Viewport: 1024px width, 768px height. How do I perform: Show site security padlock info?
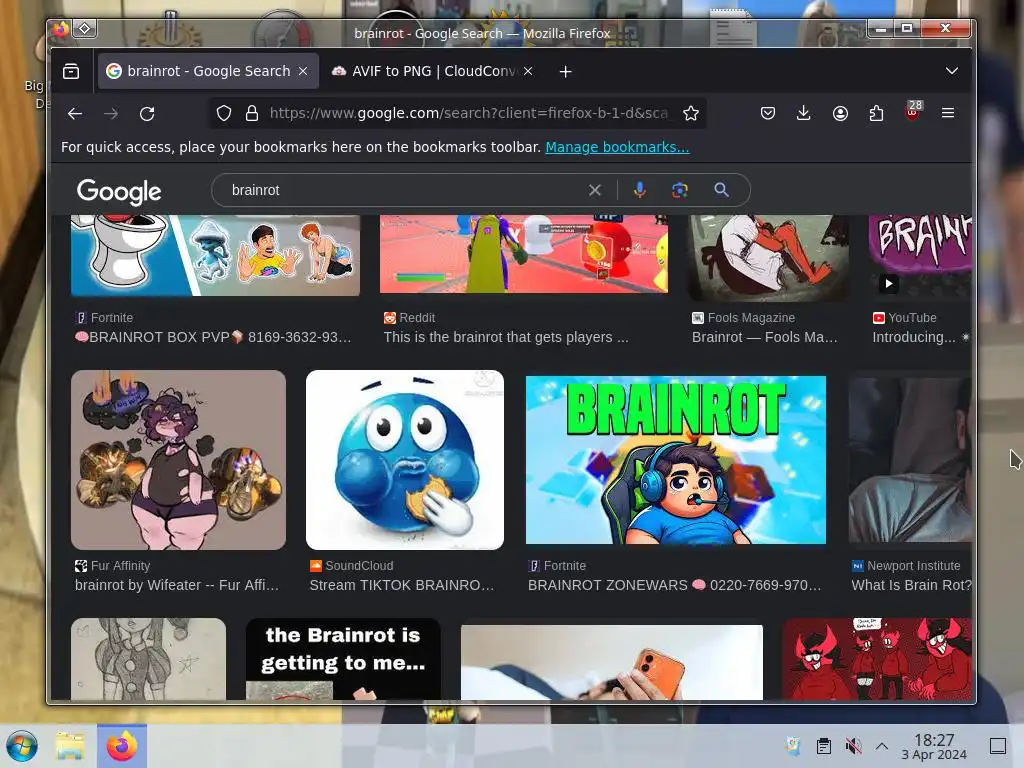click(x=251, y=114)
